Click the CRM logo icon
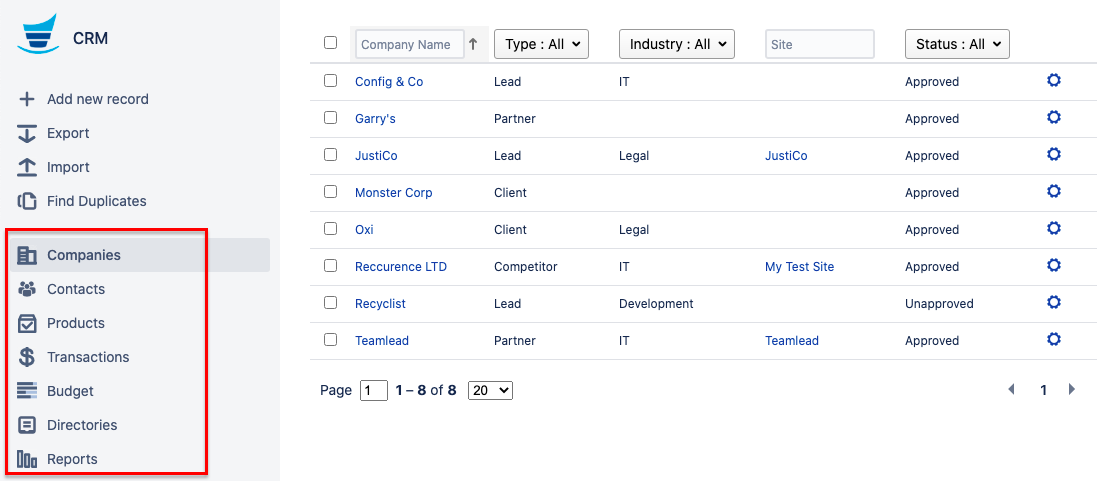Screen dimensions: 1111x481 coord(38,35)
